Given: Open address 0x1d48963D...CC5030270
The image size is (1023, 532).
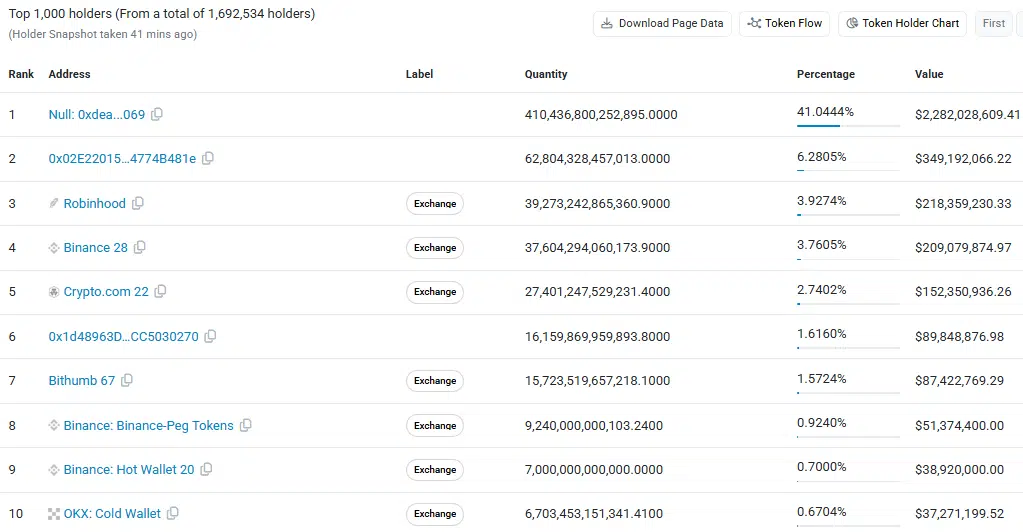Looking at the screenshot, I should click(123, 337).
